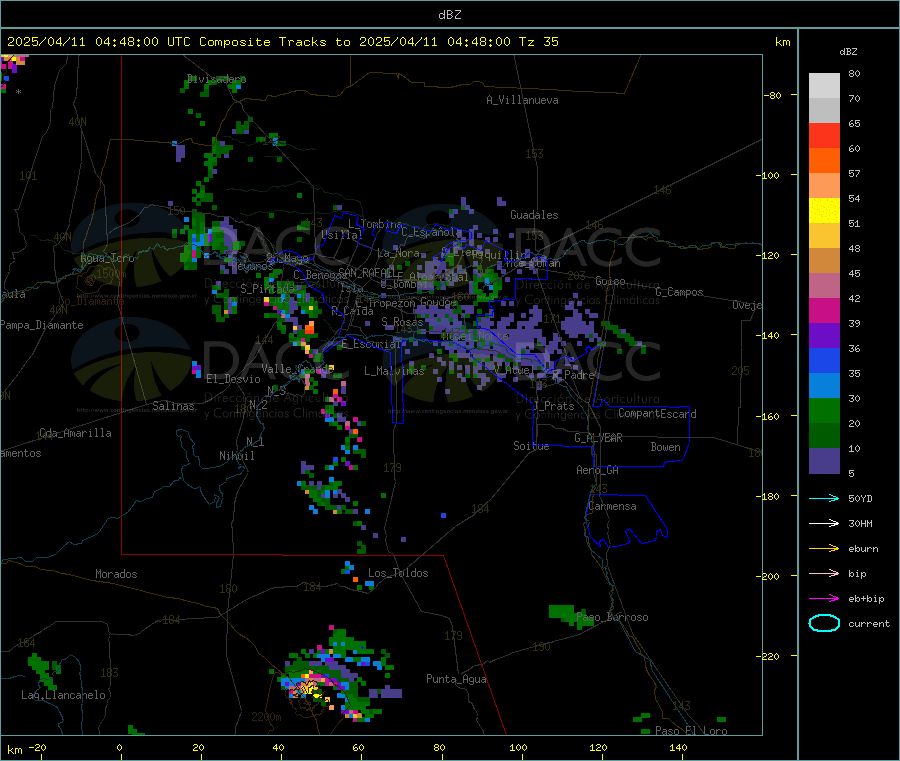Click the Lag.Llancanelo label
The height and width of the screenshot is (761, 900).
coord(63,695)
